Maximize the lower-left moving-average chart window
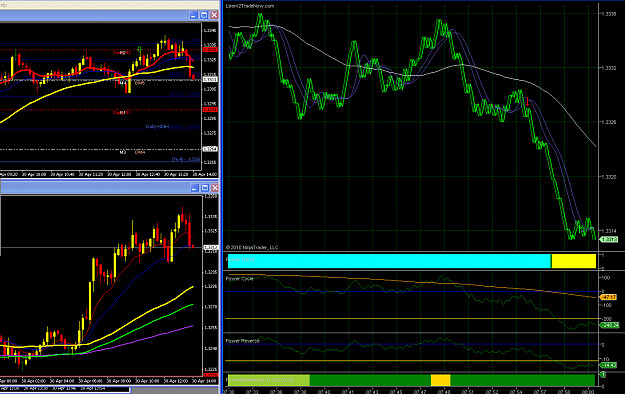 204,188
